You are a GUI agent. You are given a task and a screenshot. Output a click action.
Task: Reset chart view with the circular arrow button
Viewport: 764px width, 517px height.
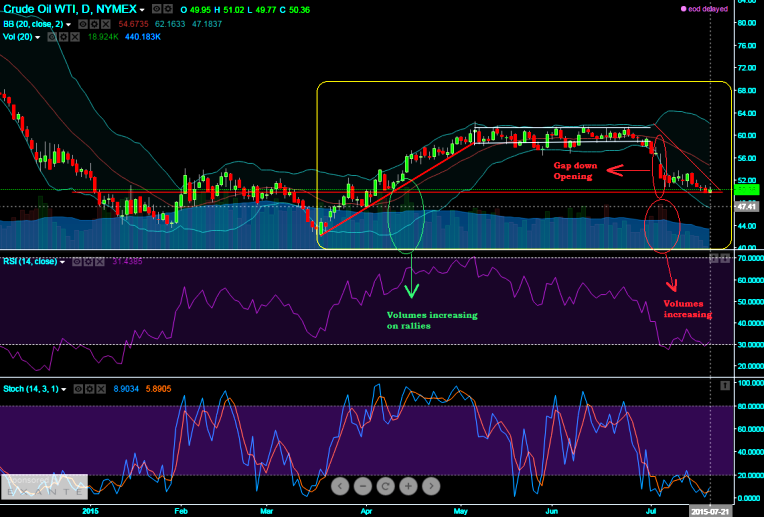(x=385, y=486)
